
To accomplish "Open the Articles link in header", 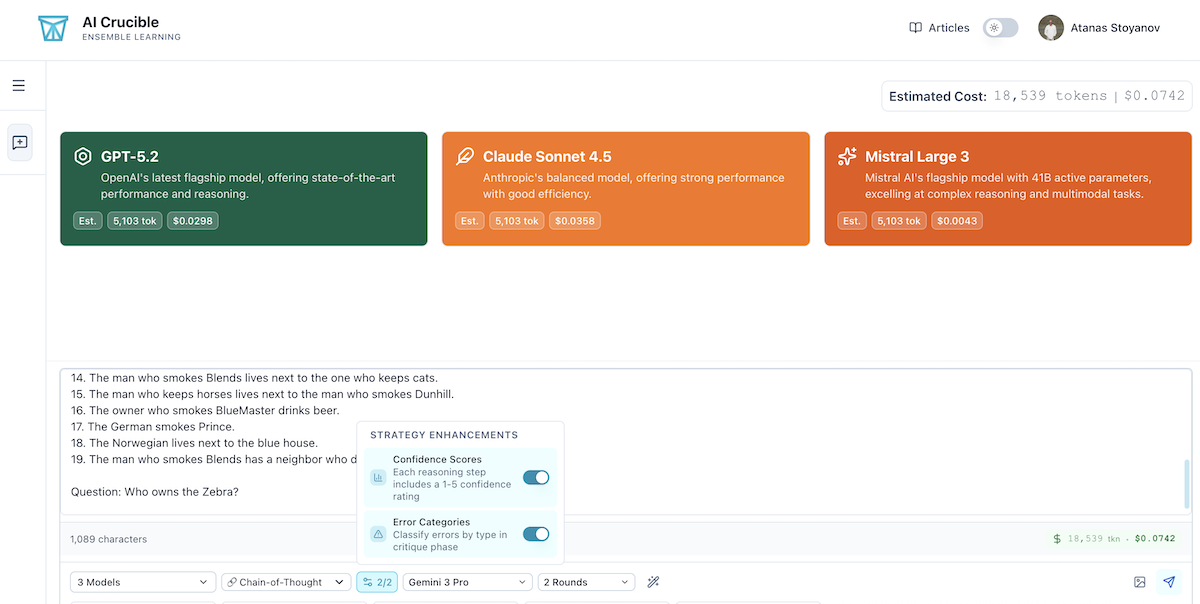I will tap(939, 28).
